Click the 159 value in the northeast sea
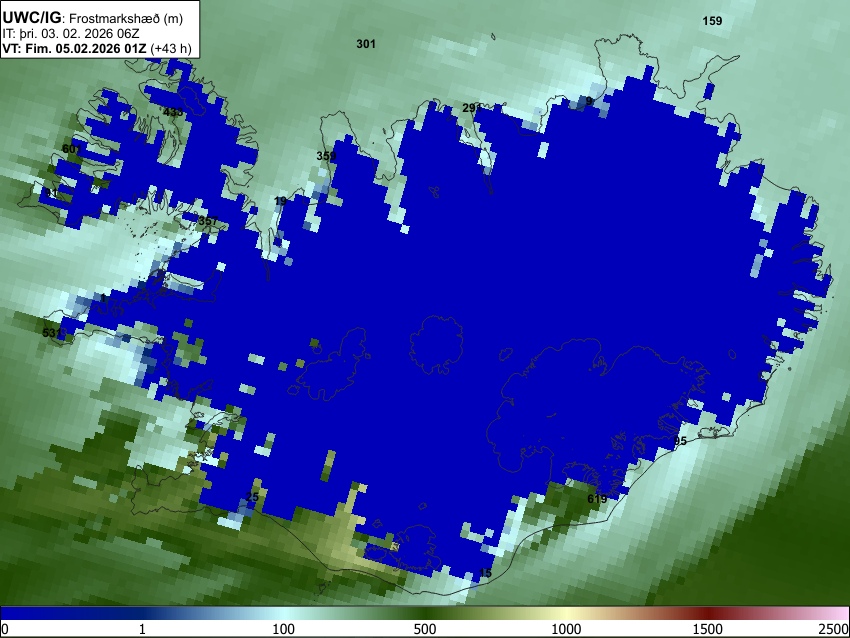 pyautogui.click(x=712, y=21)
